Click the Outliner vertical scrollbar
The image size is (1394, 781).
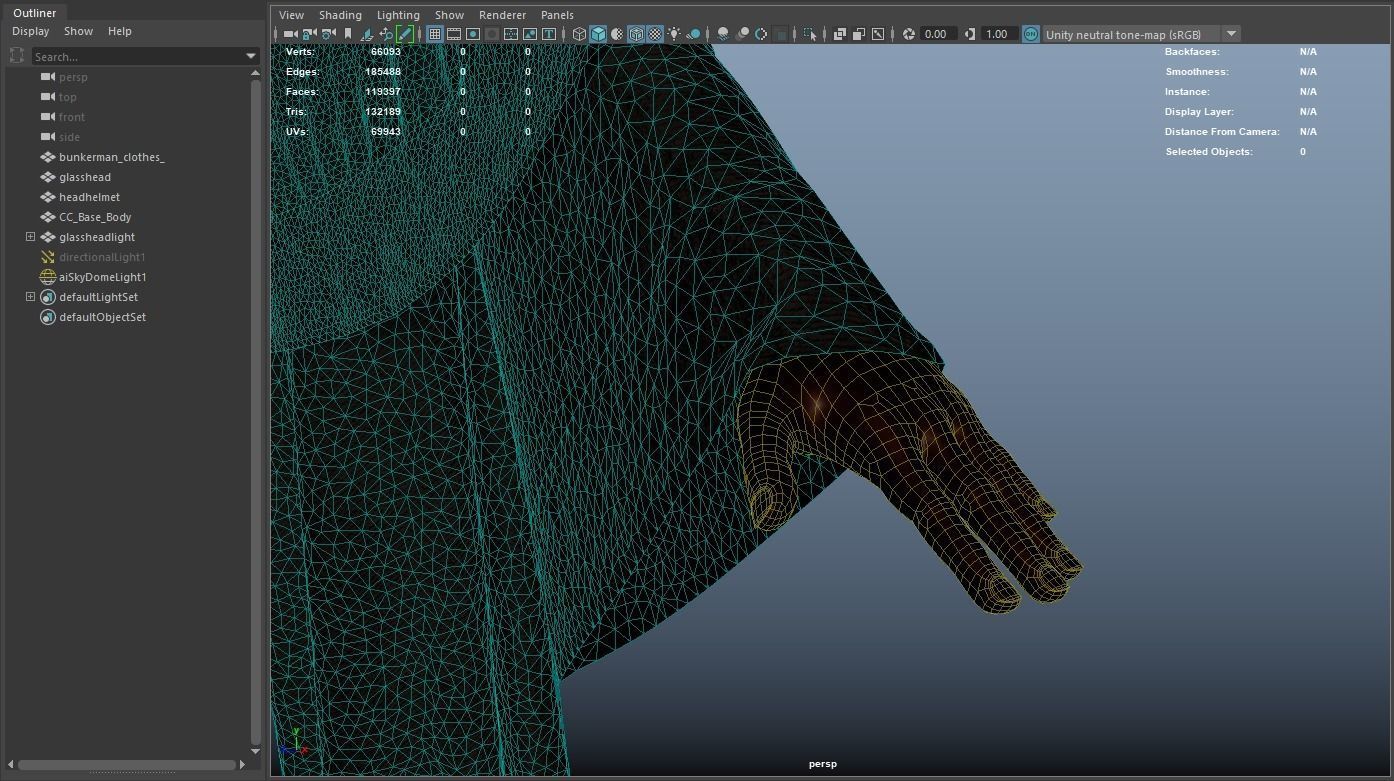255,410
